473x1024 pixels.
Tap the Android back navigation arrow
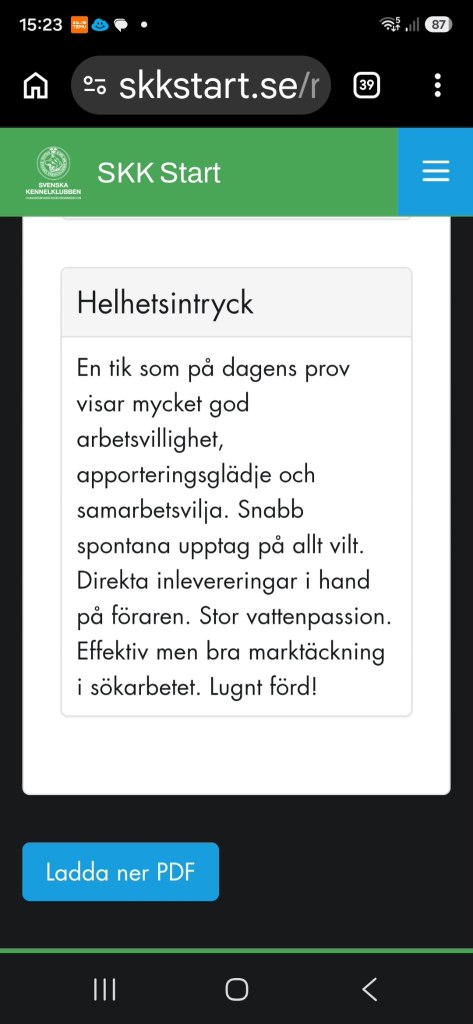point(369,989)
